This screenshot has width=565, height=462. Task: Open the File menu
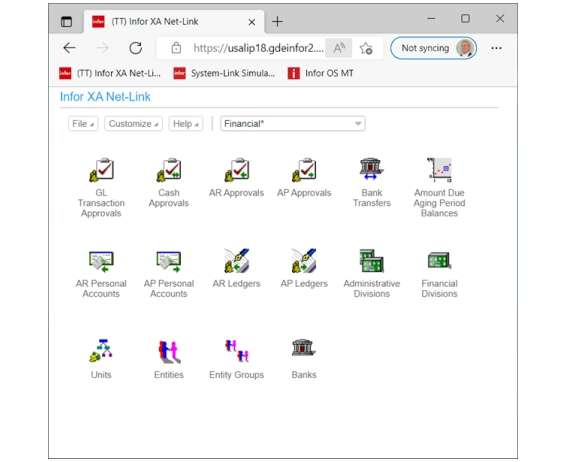(x=83, y=124)
